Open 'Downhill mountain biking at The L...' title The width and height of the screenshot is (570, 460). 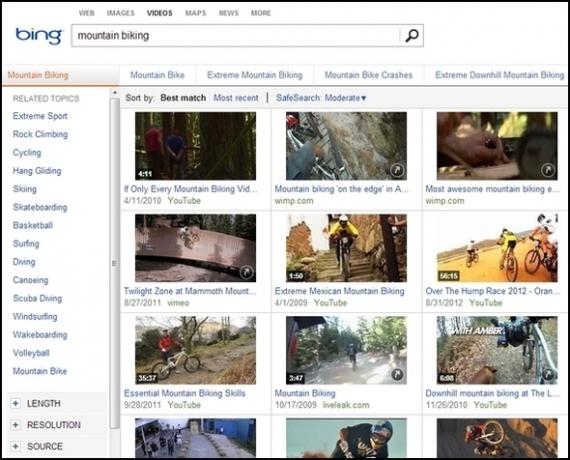(x=493, y=393)
